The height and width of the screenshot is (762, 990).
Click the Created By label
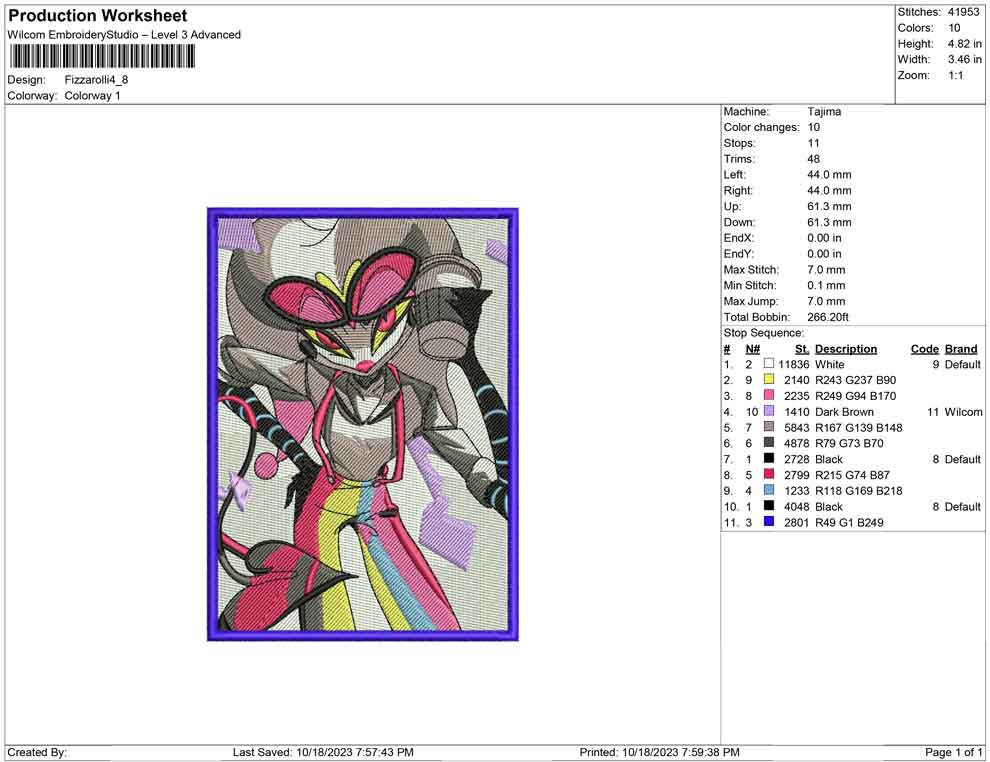pos(37,752)
